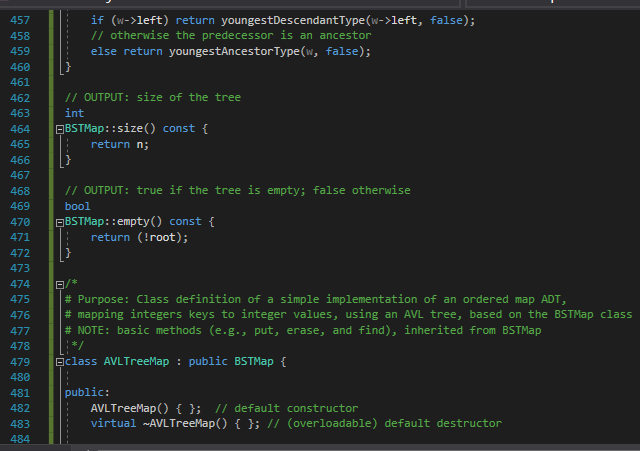This screenshot has width=640, height=451.
Task: Click the 'return n;' statement
Action: [120, 144]
